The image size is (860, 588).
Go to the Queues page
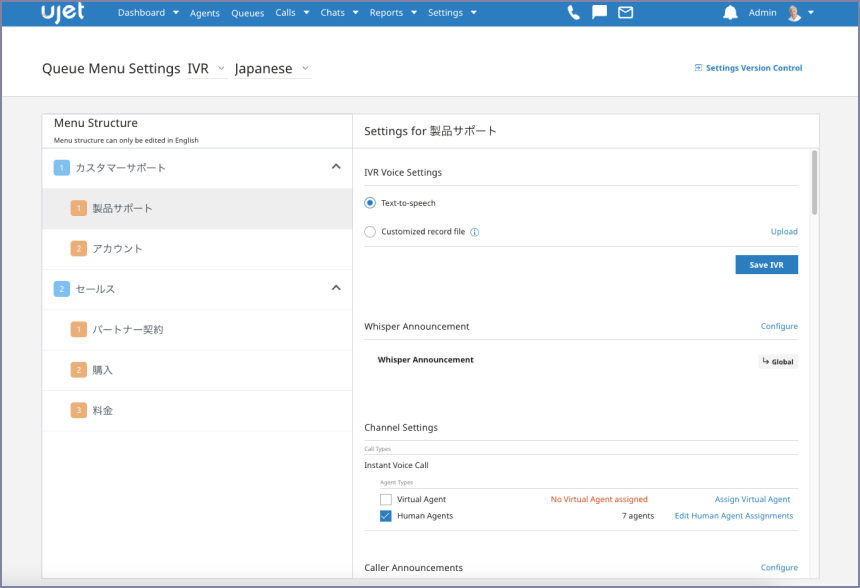tap(247, 13)
